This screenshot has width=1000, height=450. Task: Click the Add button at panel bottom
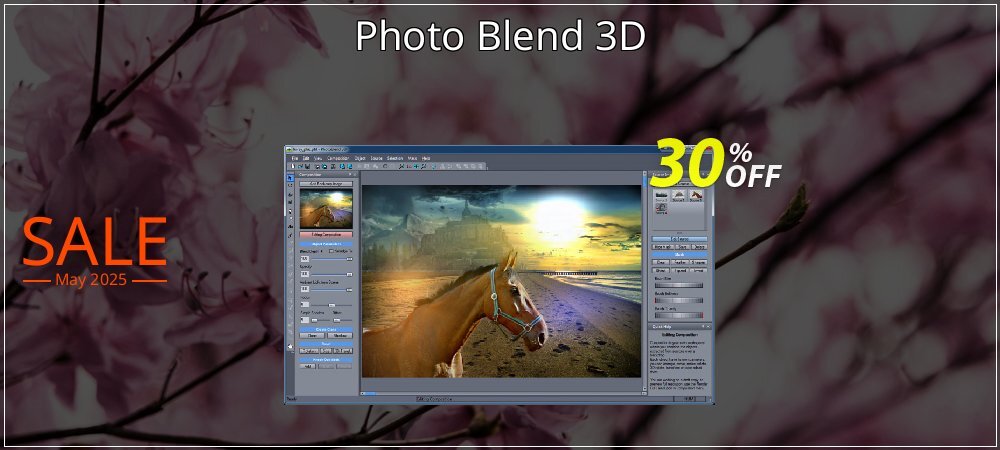308,366
